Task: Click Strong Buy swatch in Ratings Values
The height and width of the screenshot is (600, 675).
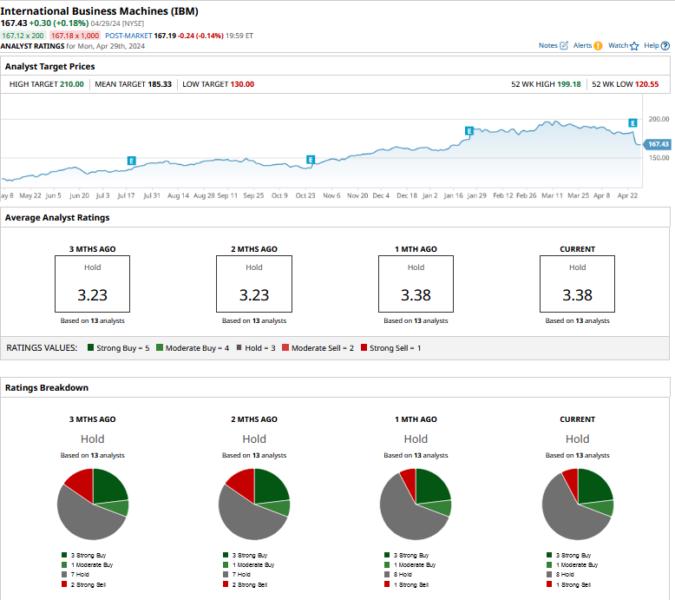Action: pyautogui.click(x=90, y=347)
